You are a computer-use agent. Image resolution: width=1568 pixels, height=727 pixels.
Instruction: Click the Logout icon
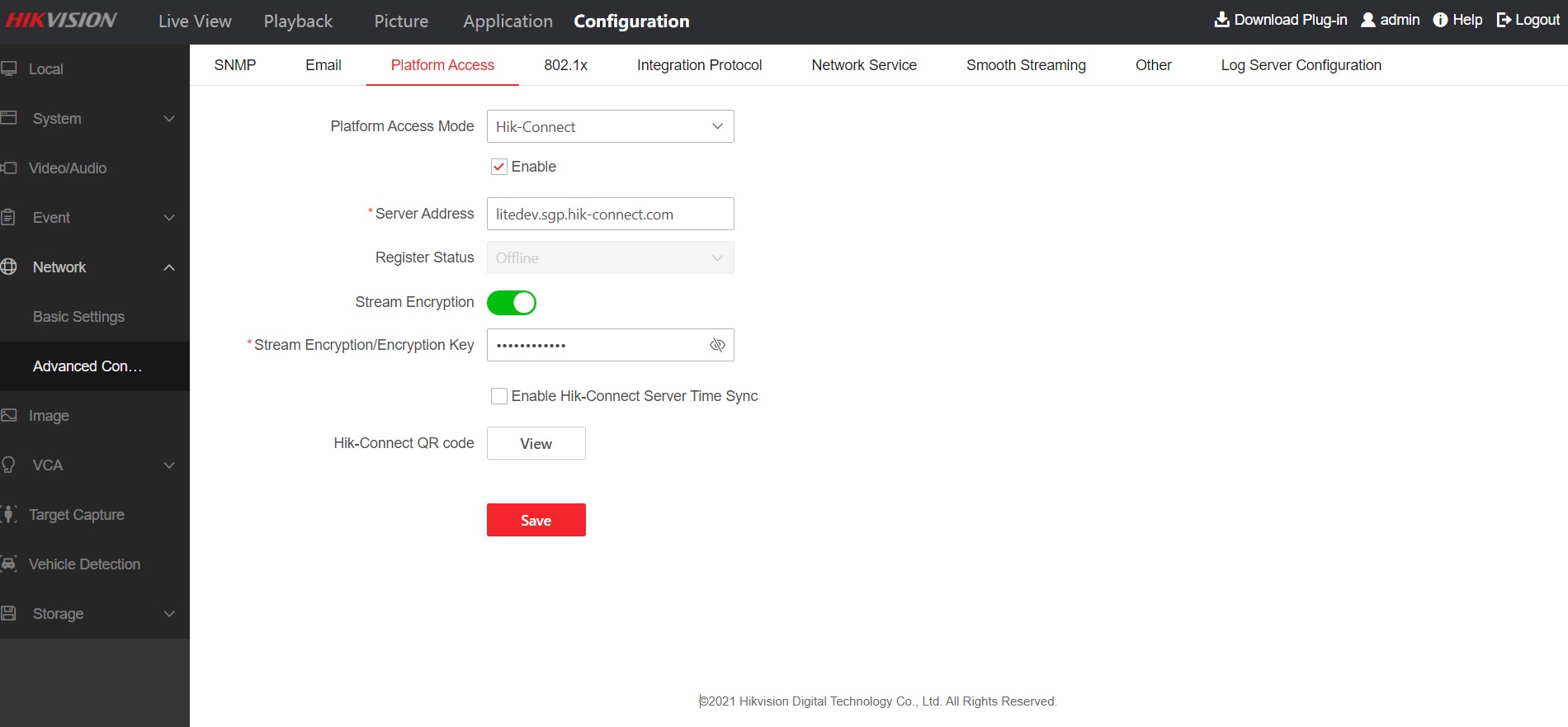tap(1504, 20)
